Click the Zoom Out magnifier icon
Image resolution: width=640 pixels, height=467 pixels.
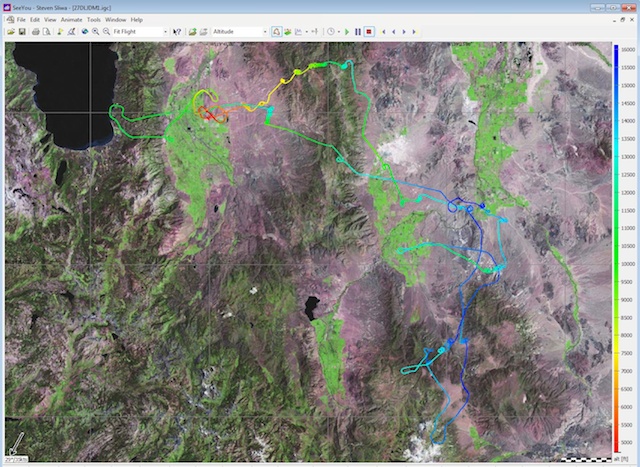click(106, 32)
